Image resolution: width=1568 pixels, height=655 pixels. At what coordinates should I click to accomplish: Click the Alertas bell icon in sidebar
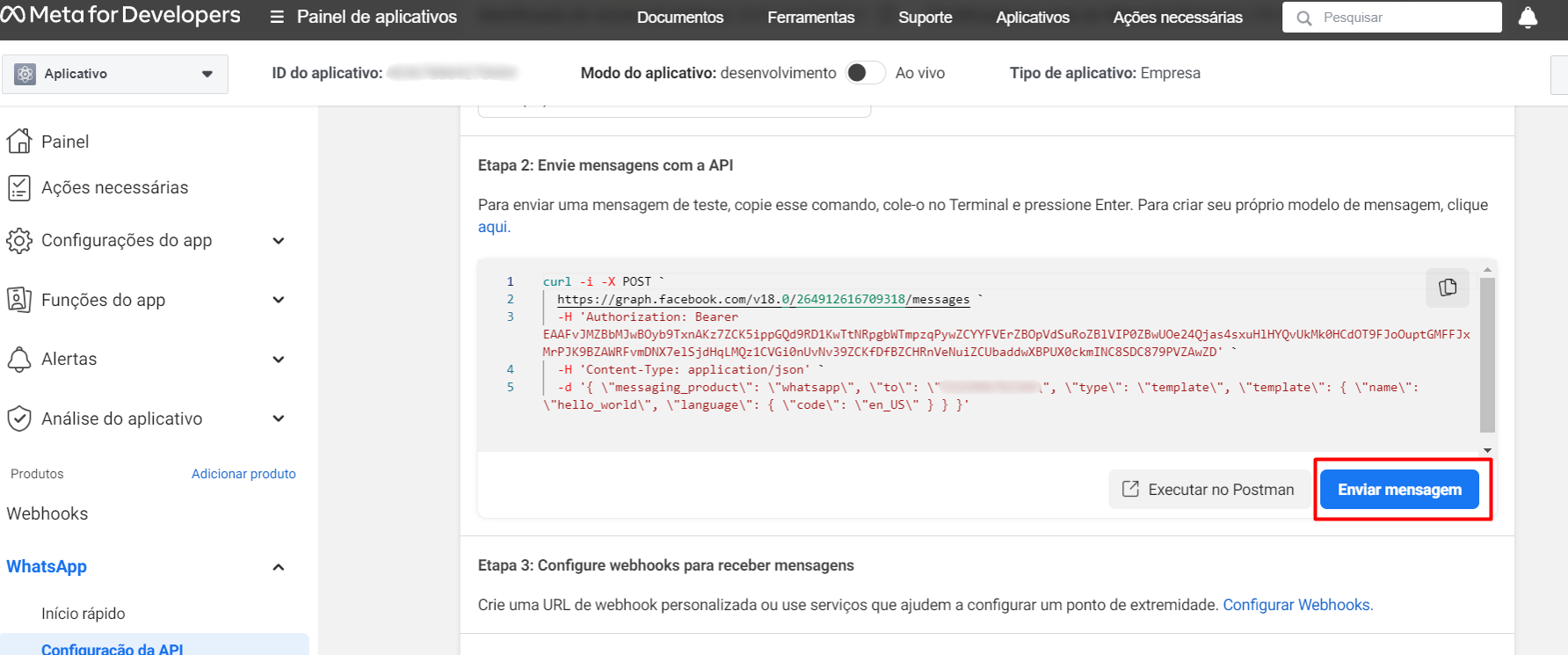19,359
